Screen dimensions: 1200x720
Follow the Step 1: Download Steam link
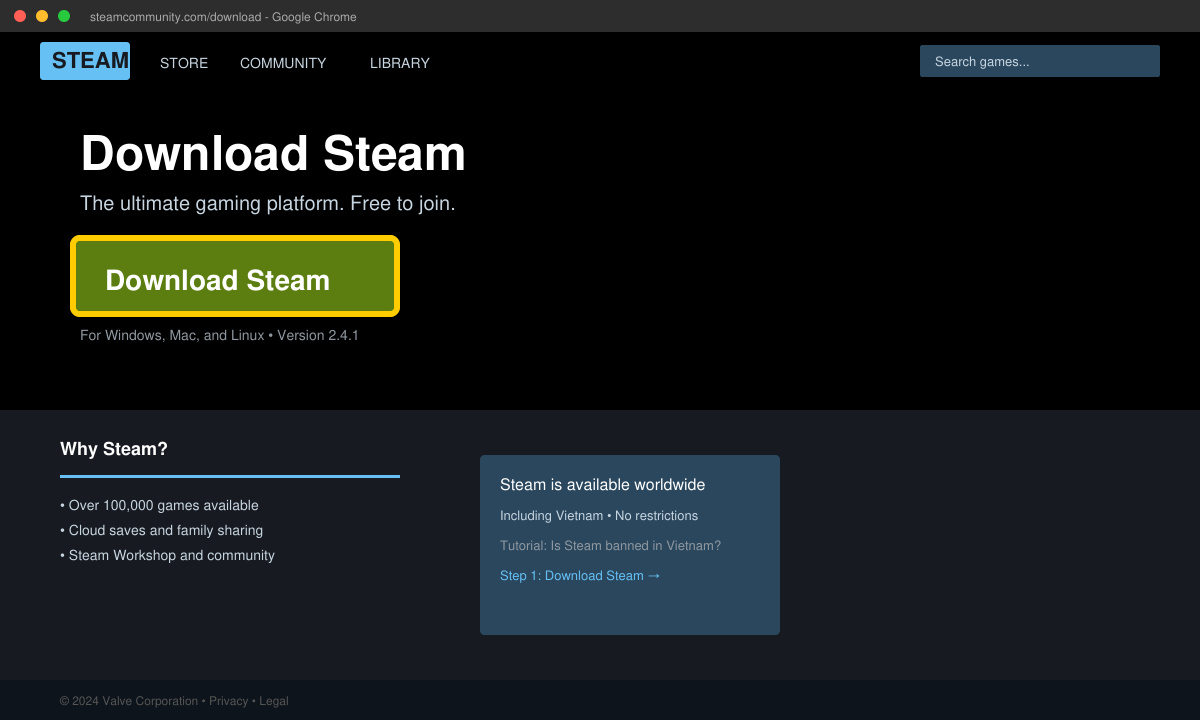pos(580,575)
